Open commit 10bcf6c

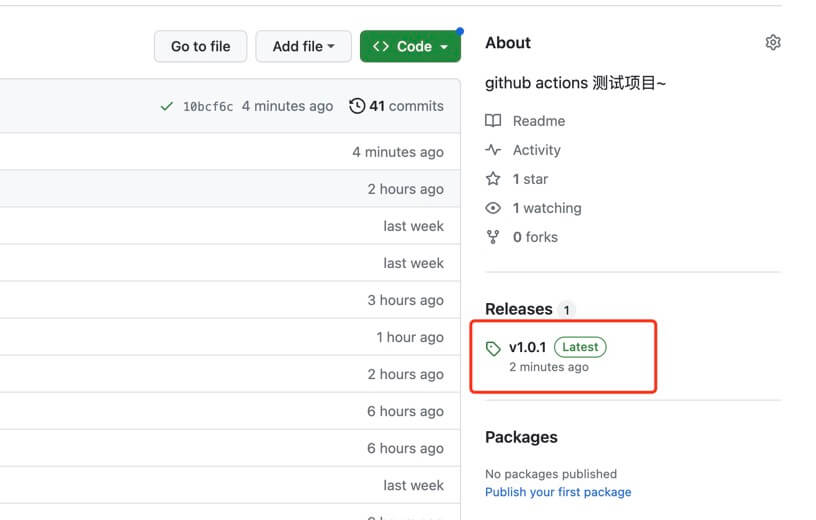[208, 107]
